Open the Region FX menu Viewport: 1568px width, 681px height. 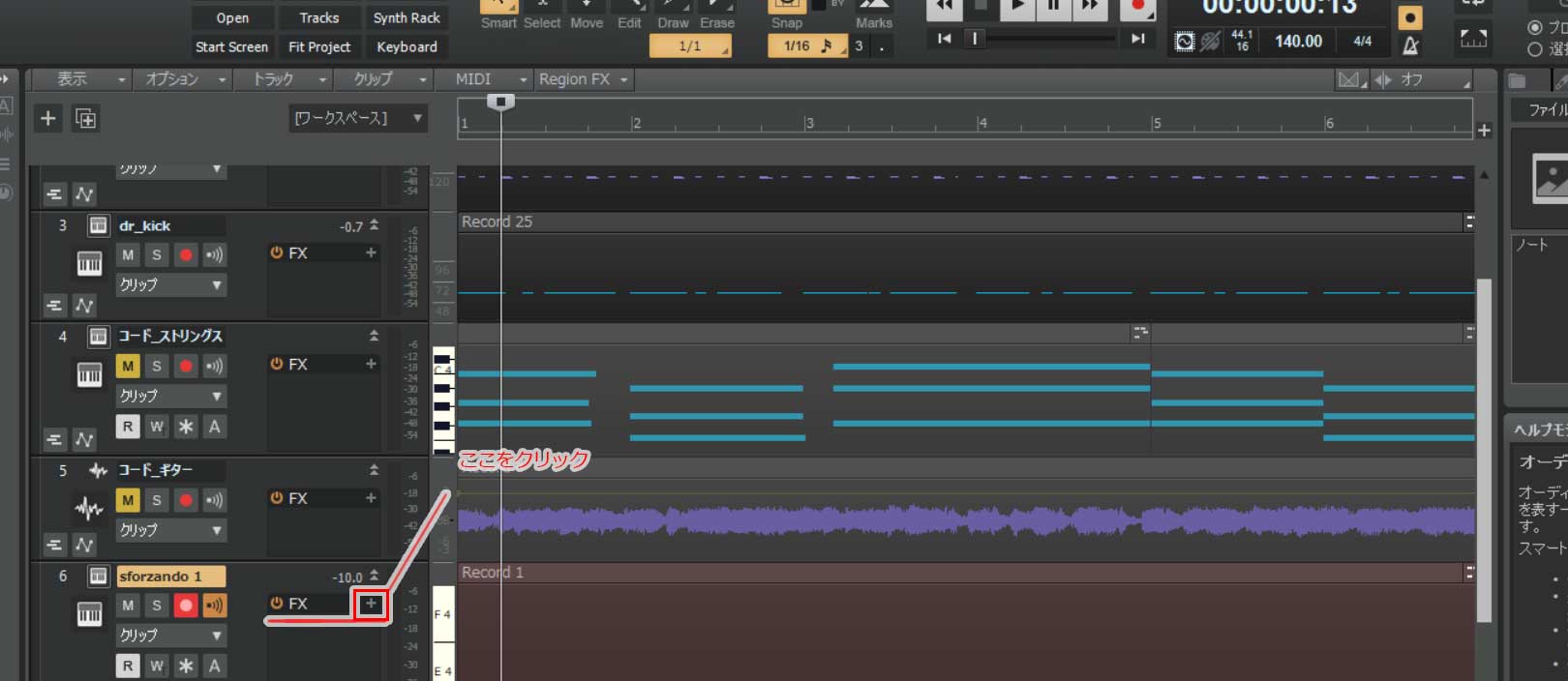[584, 79]
